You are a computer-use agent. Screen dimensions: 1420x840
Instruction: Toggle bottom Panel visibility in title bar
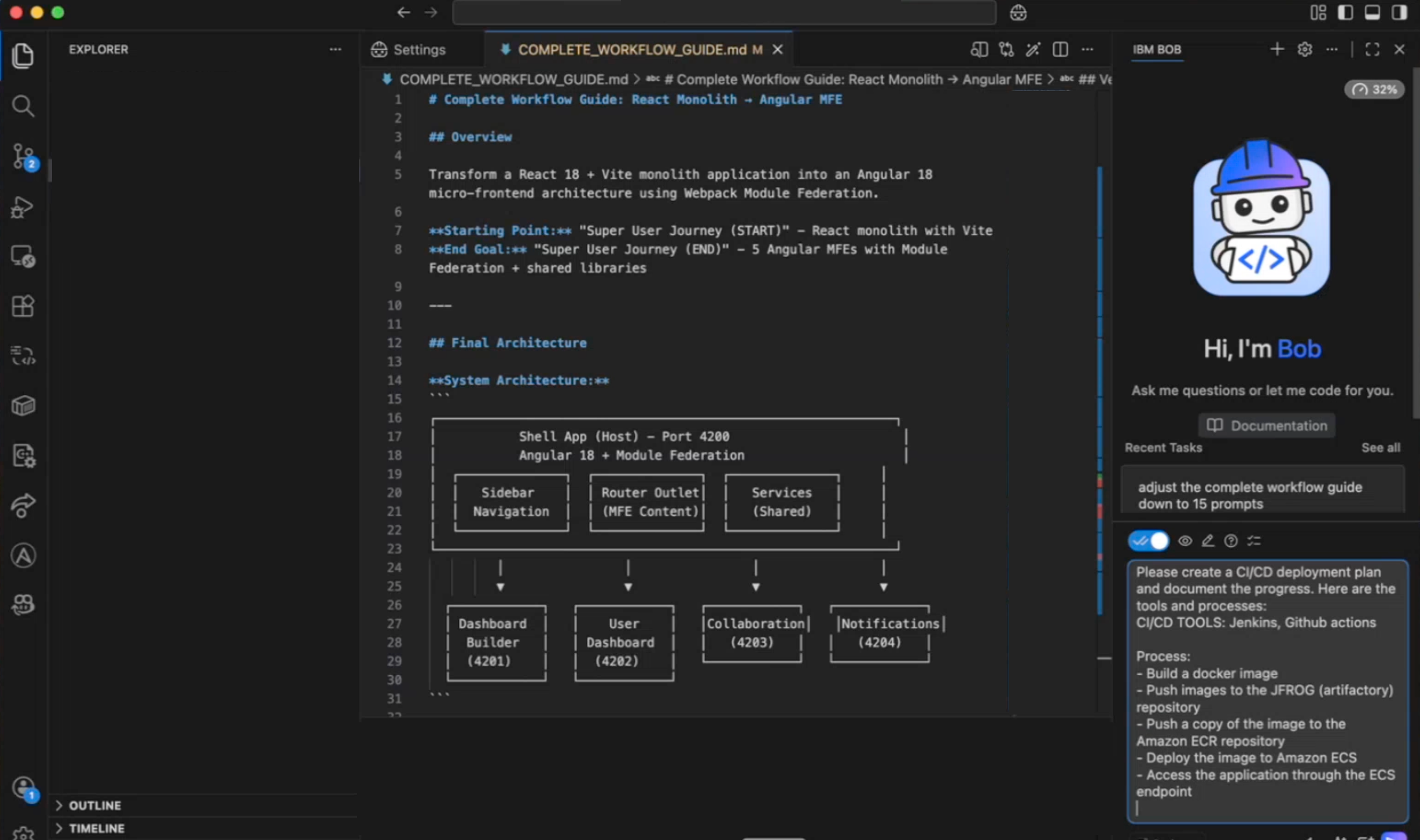[x=1372, y=12]
